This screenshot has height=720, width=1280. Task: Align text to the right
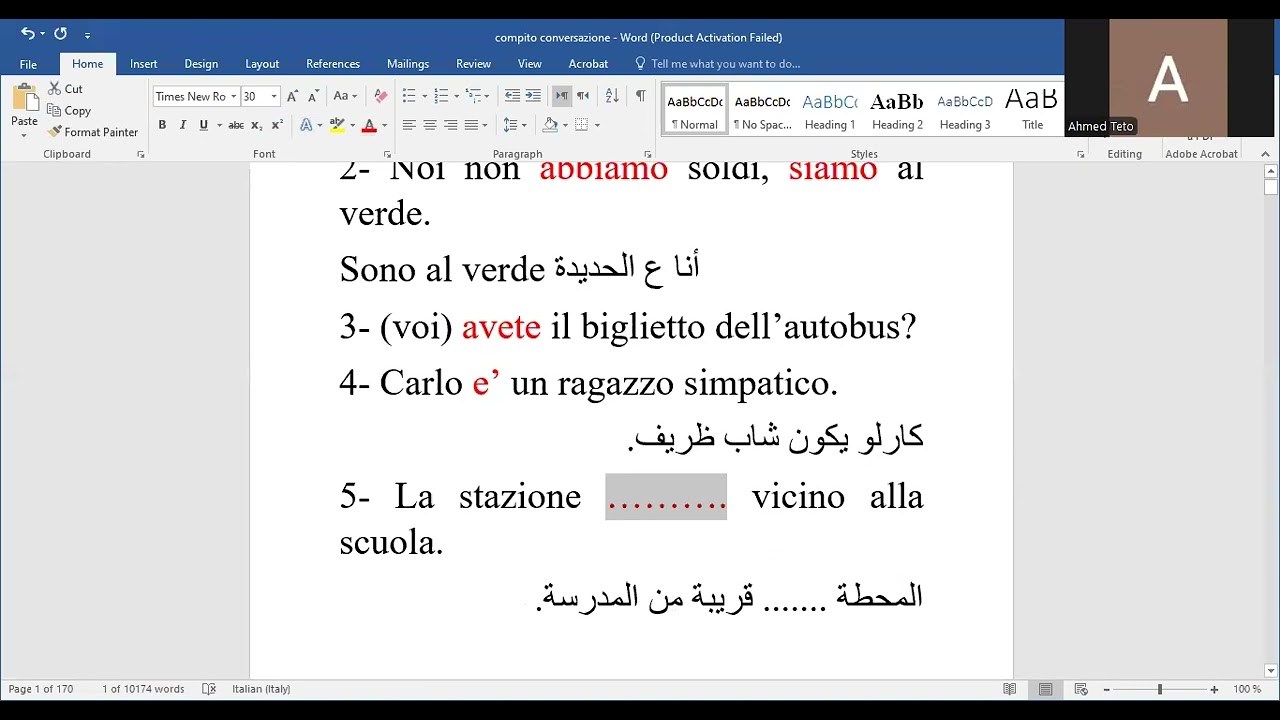point(451,125)
